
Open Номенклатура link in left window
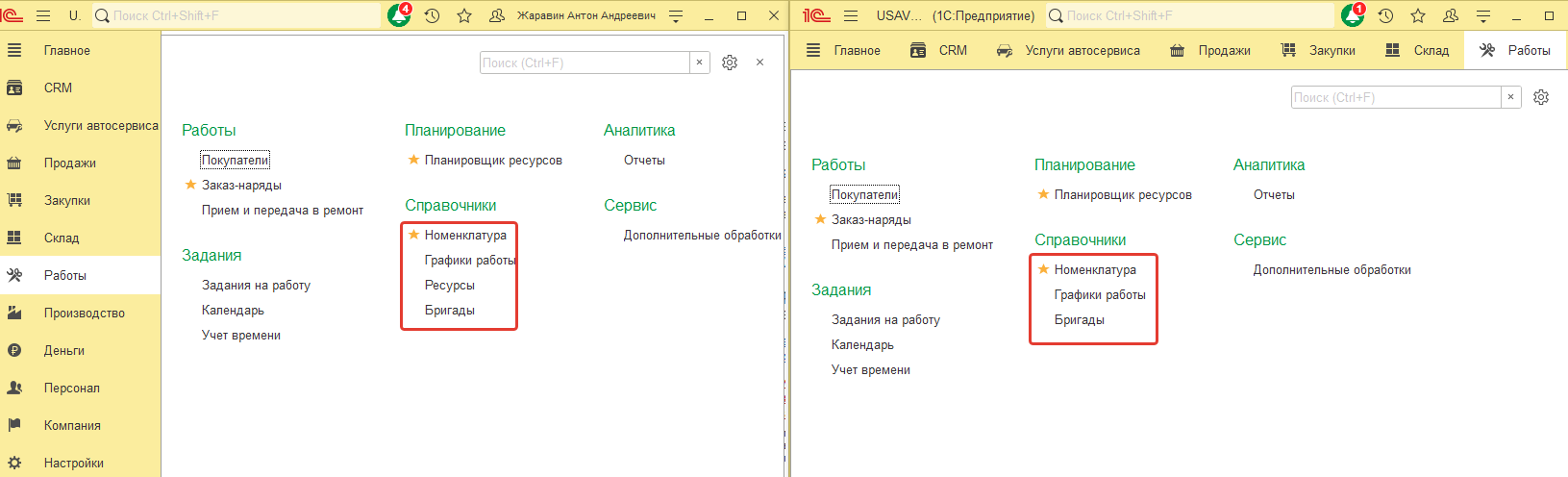(x=465, y=235)
